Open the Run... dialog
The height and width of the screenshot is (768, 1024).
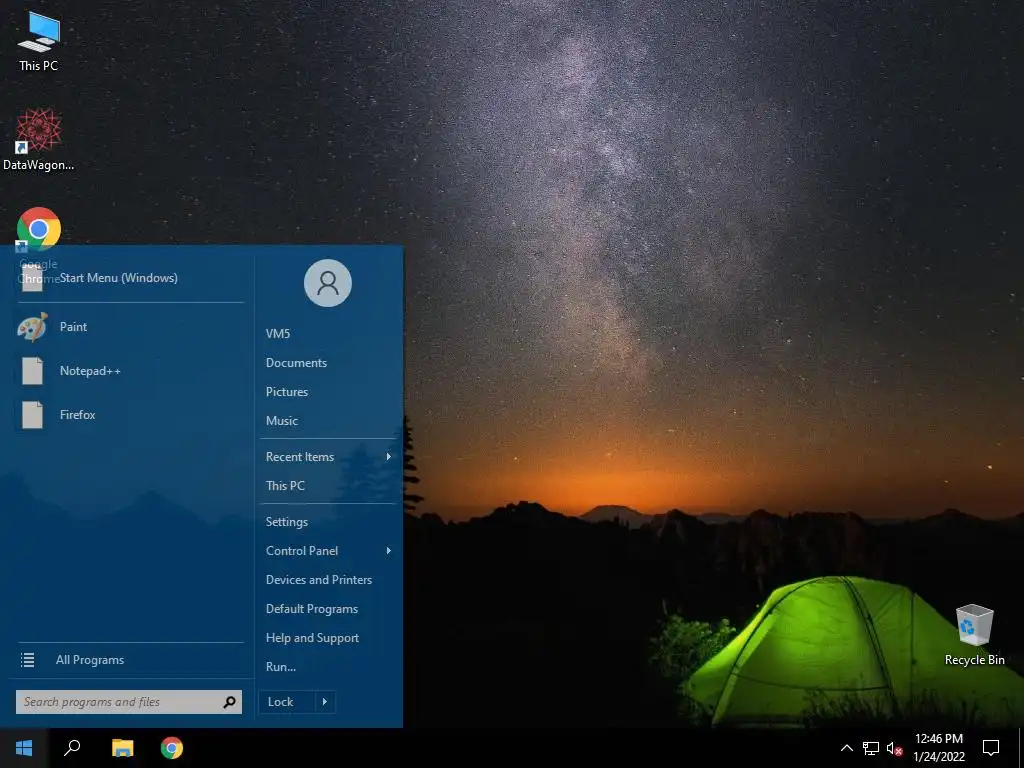click(281, 667)
